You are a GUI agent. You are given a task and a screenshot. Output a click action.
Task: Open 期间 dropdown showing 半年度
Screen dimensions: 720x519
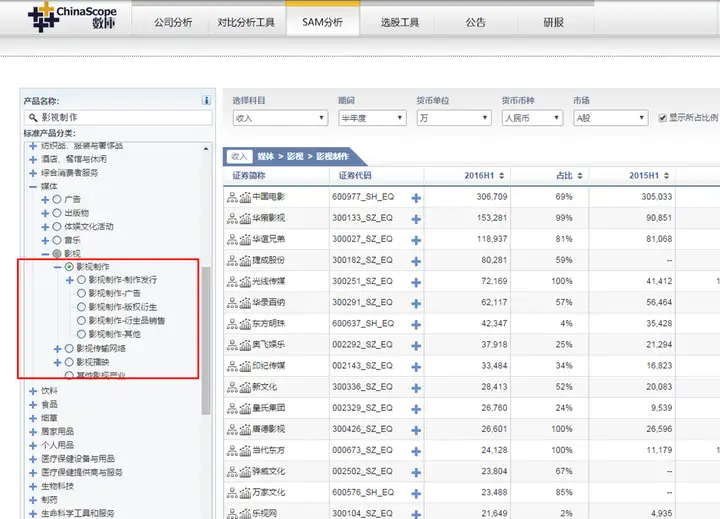372,118
